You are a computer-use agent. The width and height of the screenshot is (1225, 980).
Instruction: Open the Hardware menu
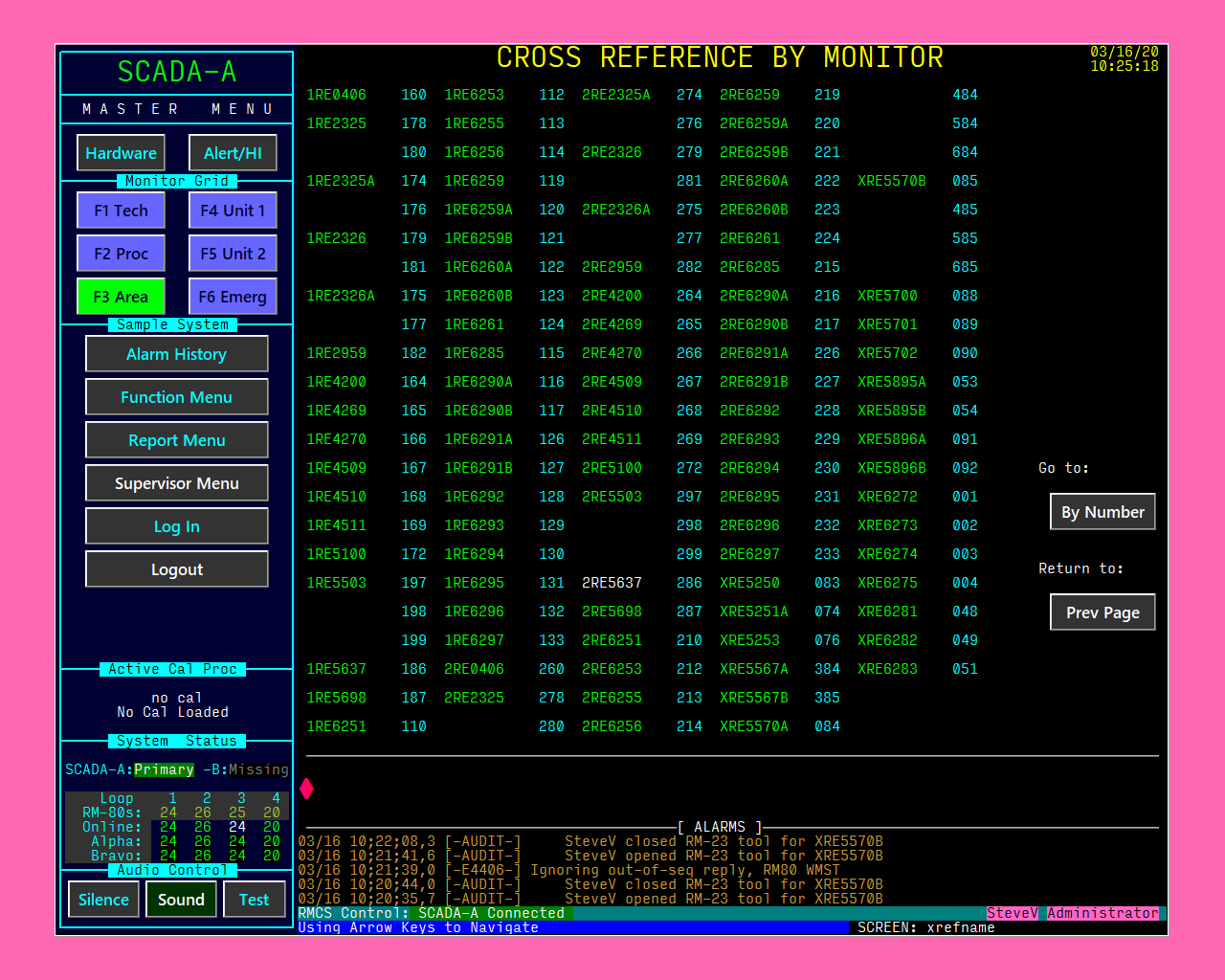121,153
